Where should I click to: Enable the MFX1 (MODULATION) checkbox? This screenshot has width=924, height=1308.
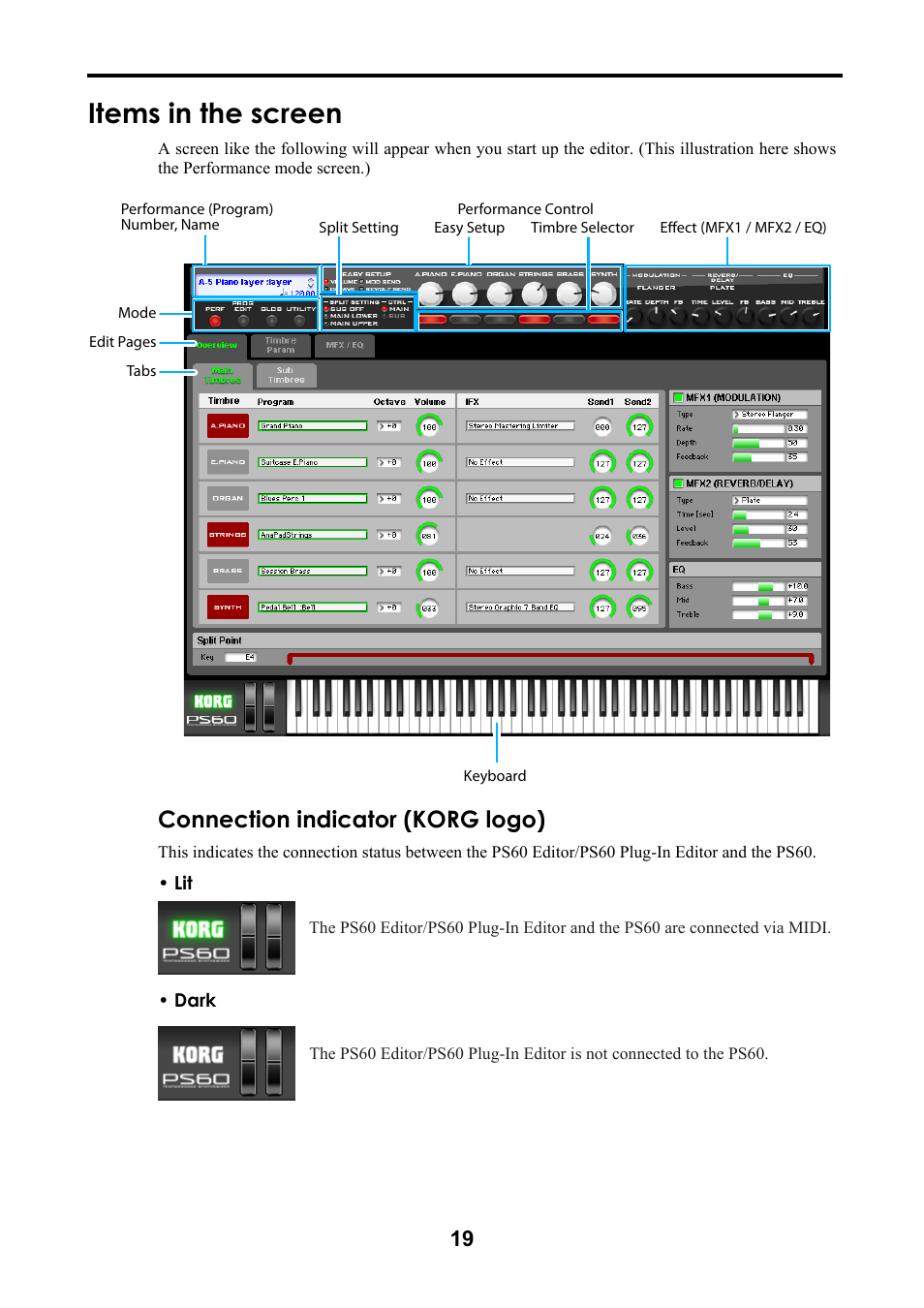click(679, 397)
